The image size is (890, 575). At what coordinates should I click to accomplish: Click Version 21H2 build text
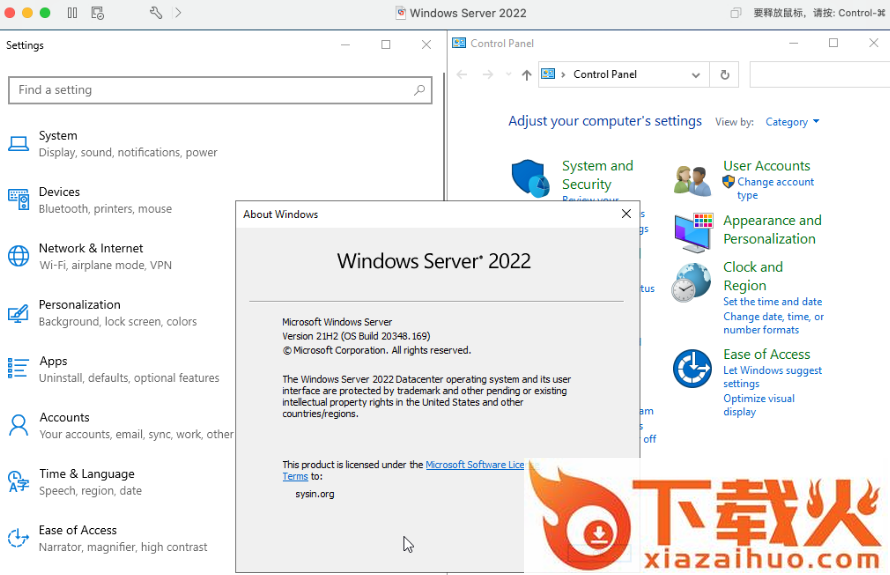coord(356,336)
